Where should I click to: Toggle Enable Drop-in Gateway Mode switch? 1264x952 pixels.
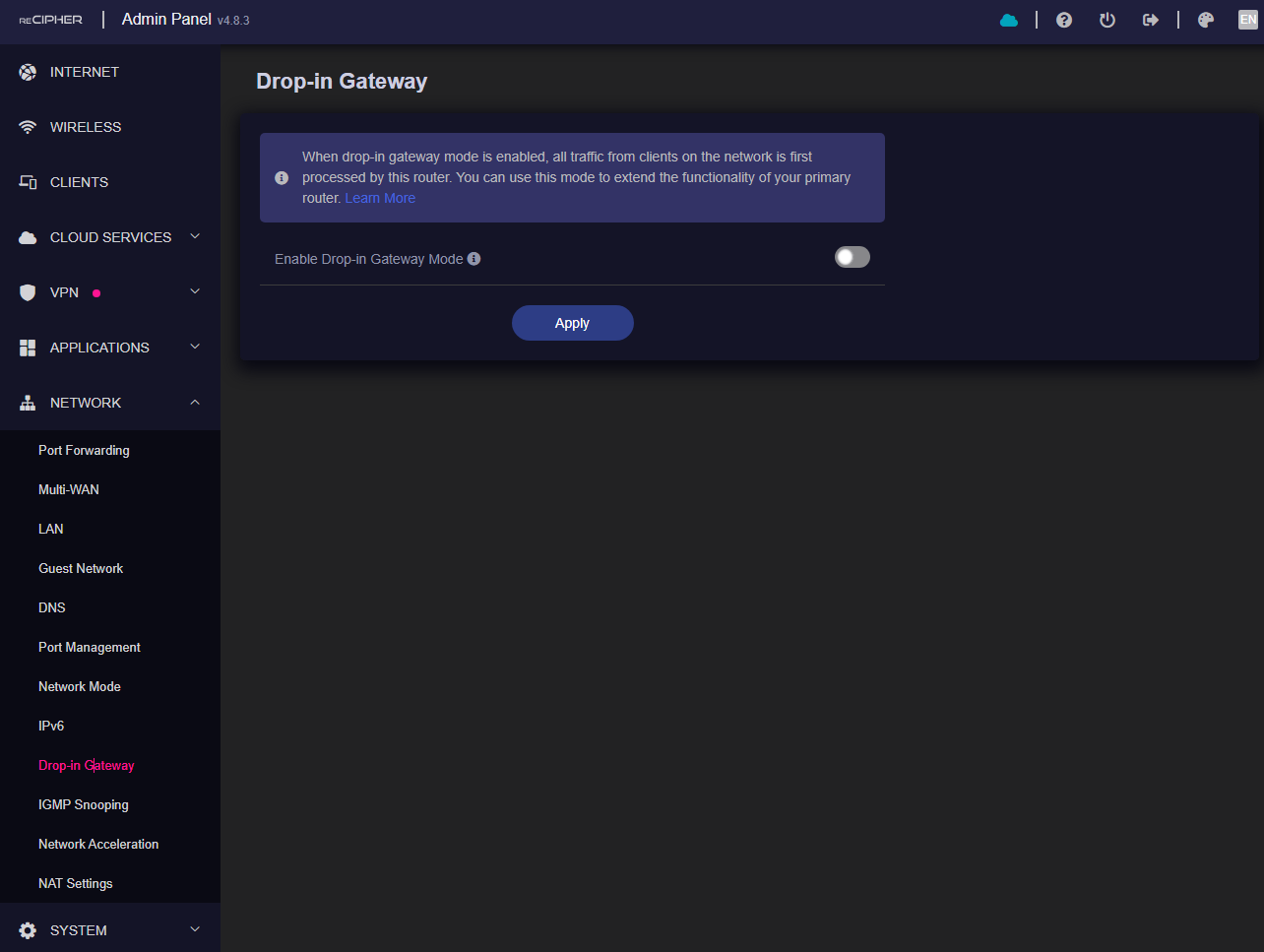(x=852, y=258)
